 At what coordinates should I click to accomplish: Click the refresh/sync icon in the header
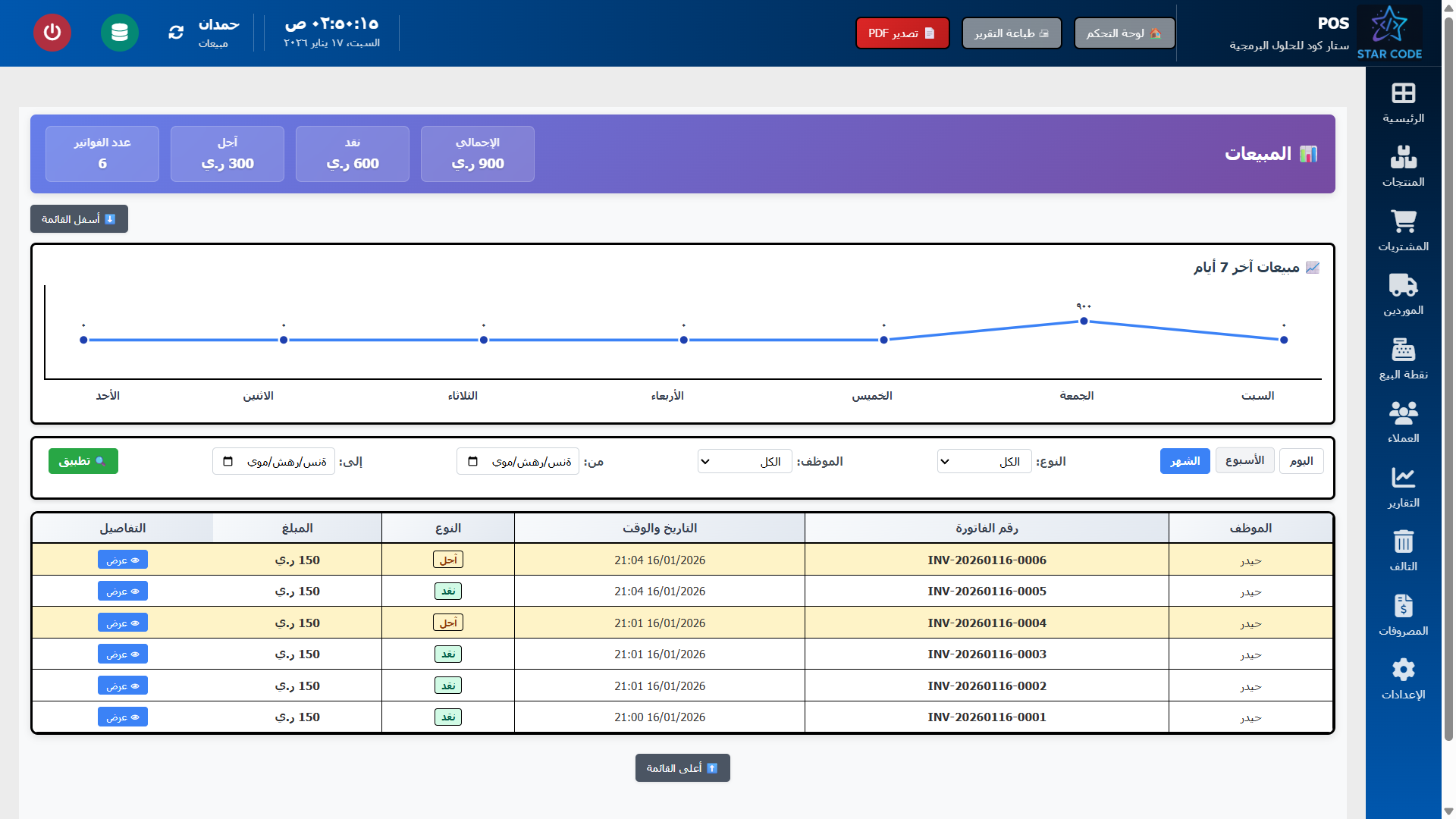click(x=175, y=33)
